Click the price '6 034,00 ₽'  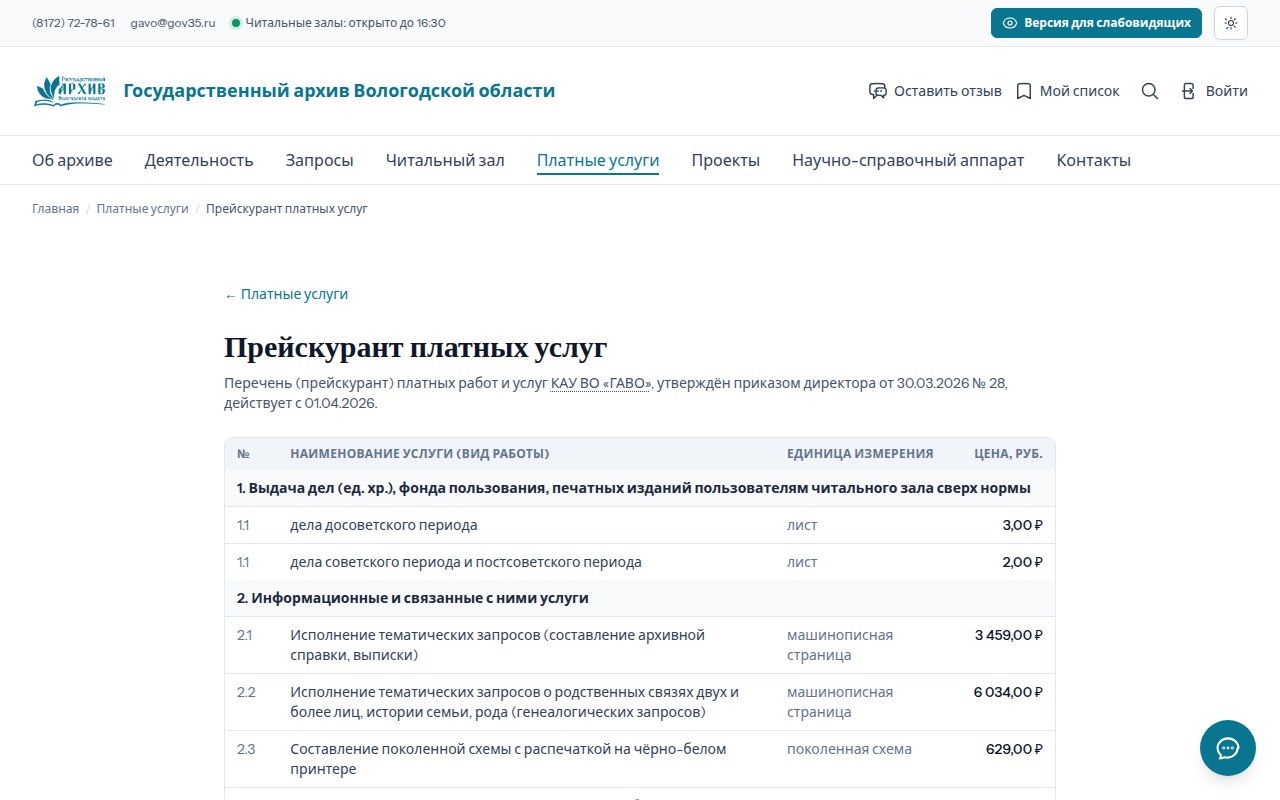(x=1008, y=692)
